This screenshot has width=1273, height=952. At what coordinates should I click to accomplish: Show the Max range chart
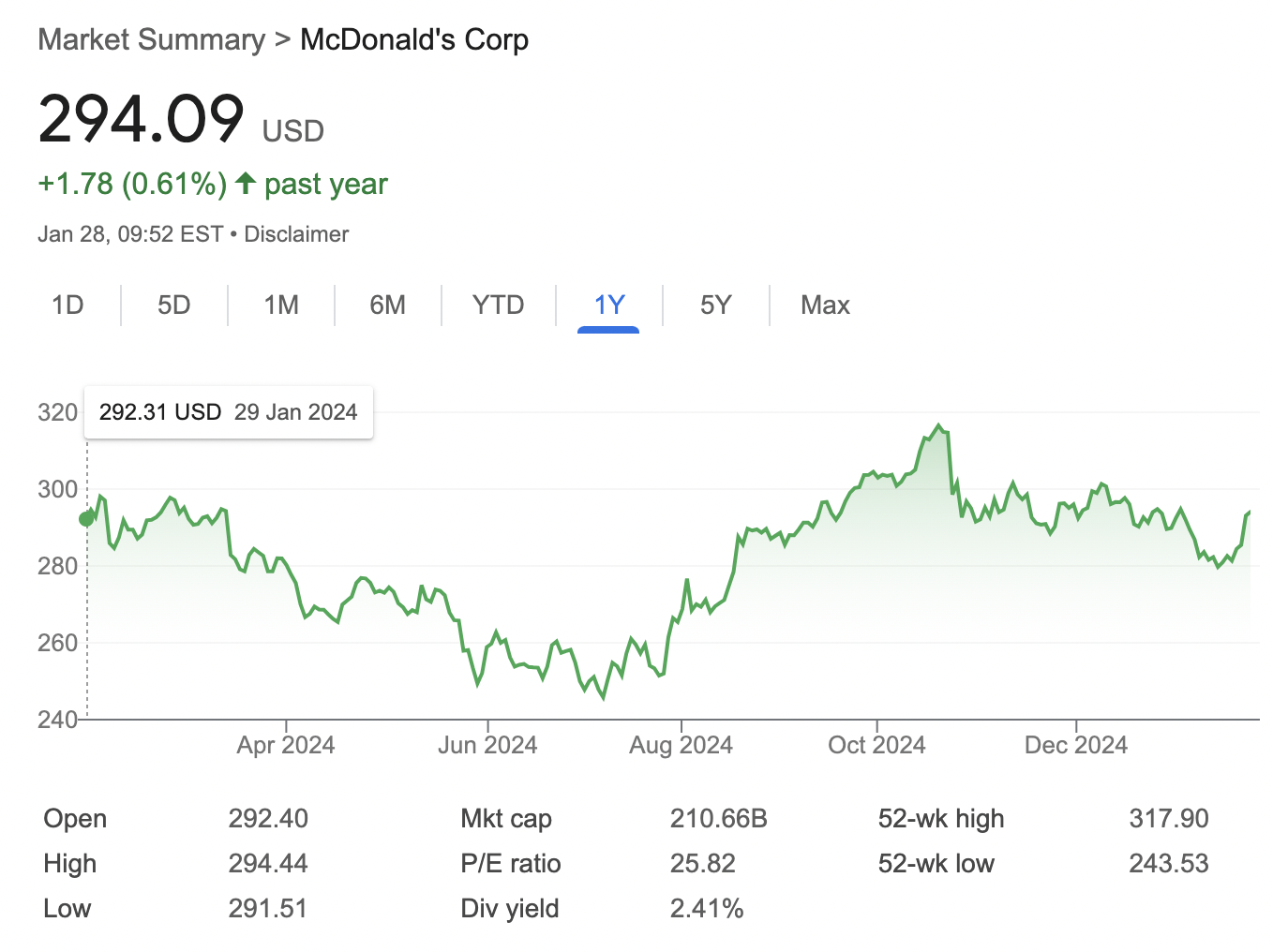[x=825, y=305]
